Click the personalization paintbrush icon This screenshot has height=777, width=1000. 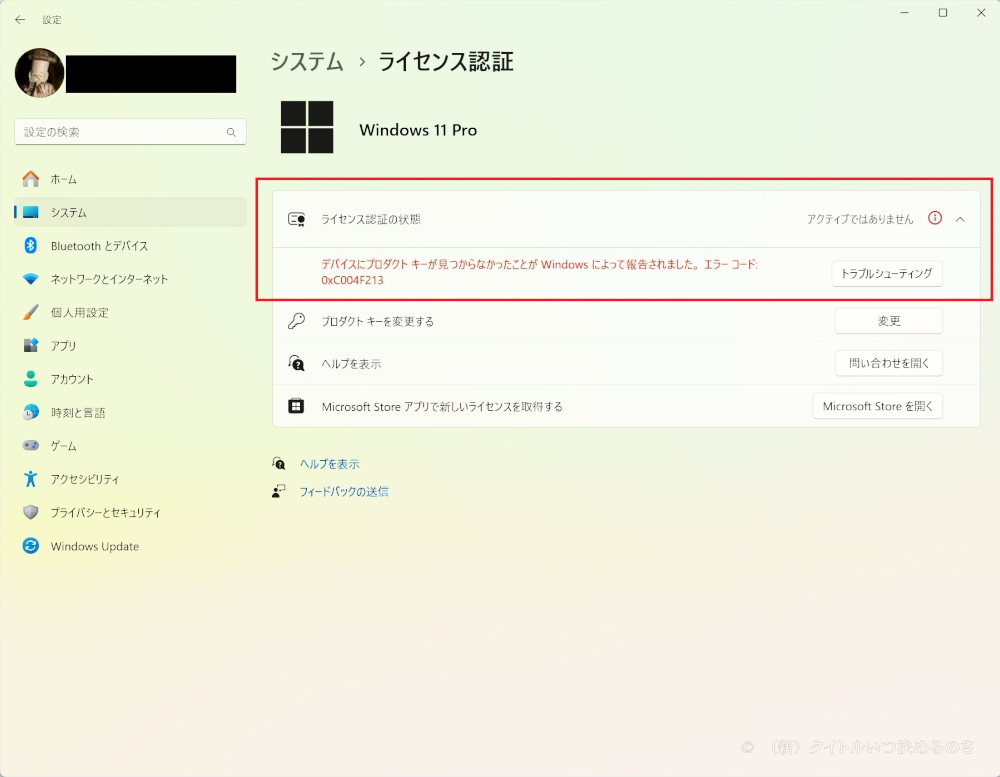31,313
